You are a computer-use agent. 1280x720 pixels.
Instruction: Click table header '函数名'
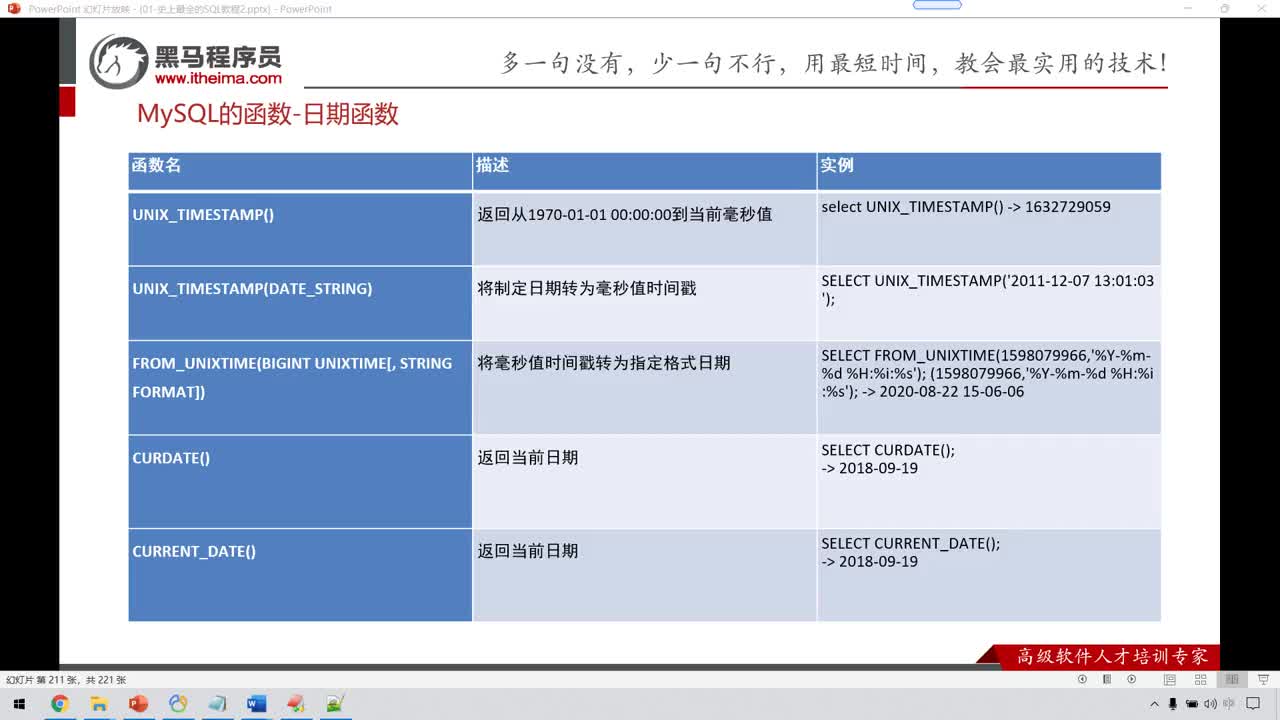pos(157,165)
